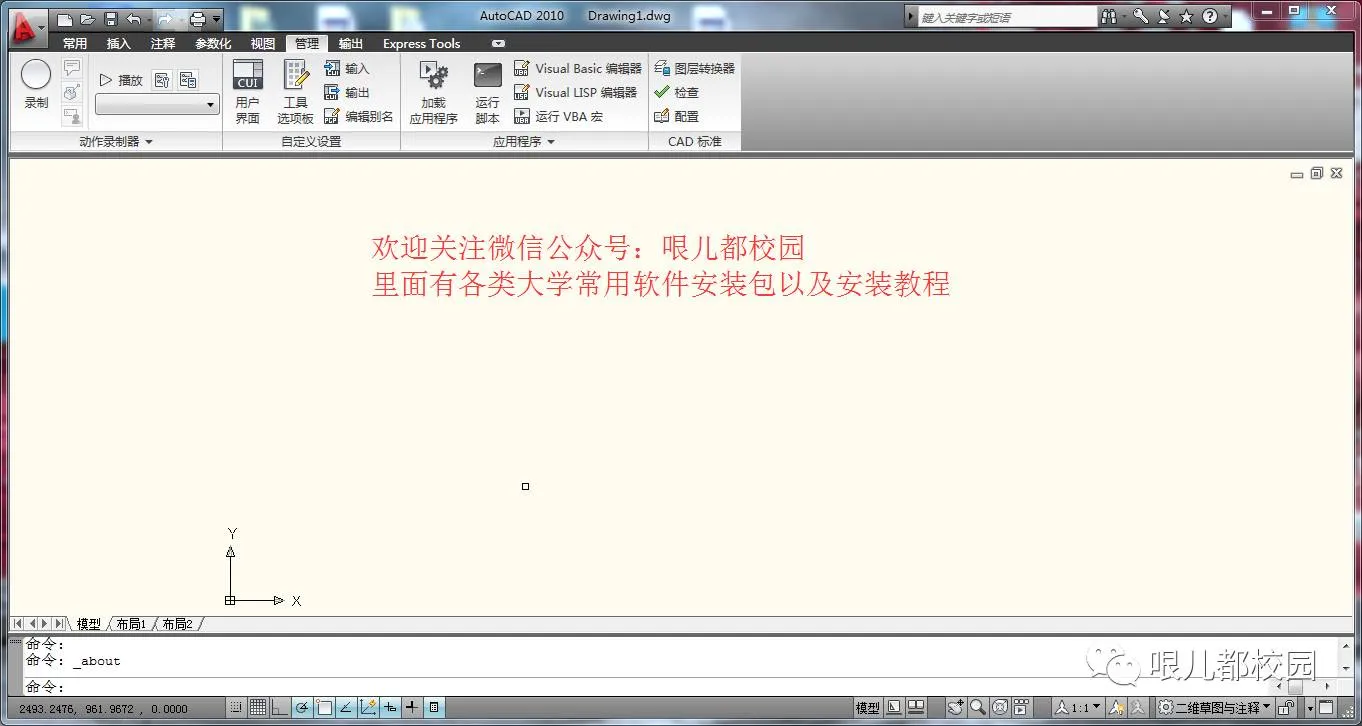Open CAD standards 配置
The width and height of the screenshot is (1362, 726).
[677, 116]
